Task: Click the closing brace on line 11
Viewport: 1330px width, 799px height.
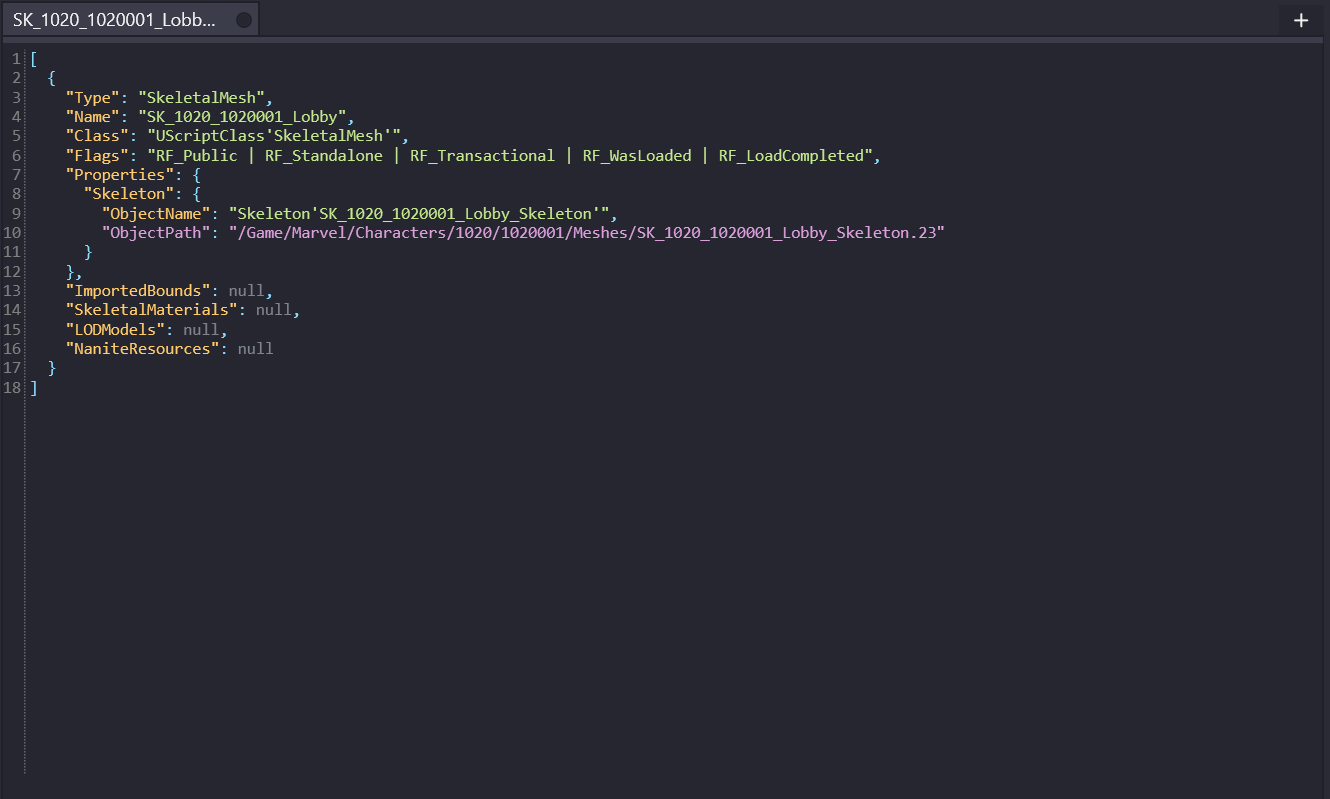Action: click(x=88, y=252)
